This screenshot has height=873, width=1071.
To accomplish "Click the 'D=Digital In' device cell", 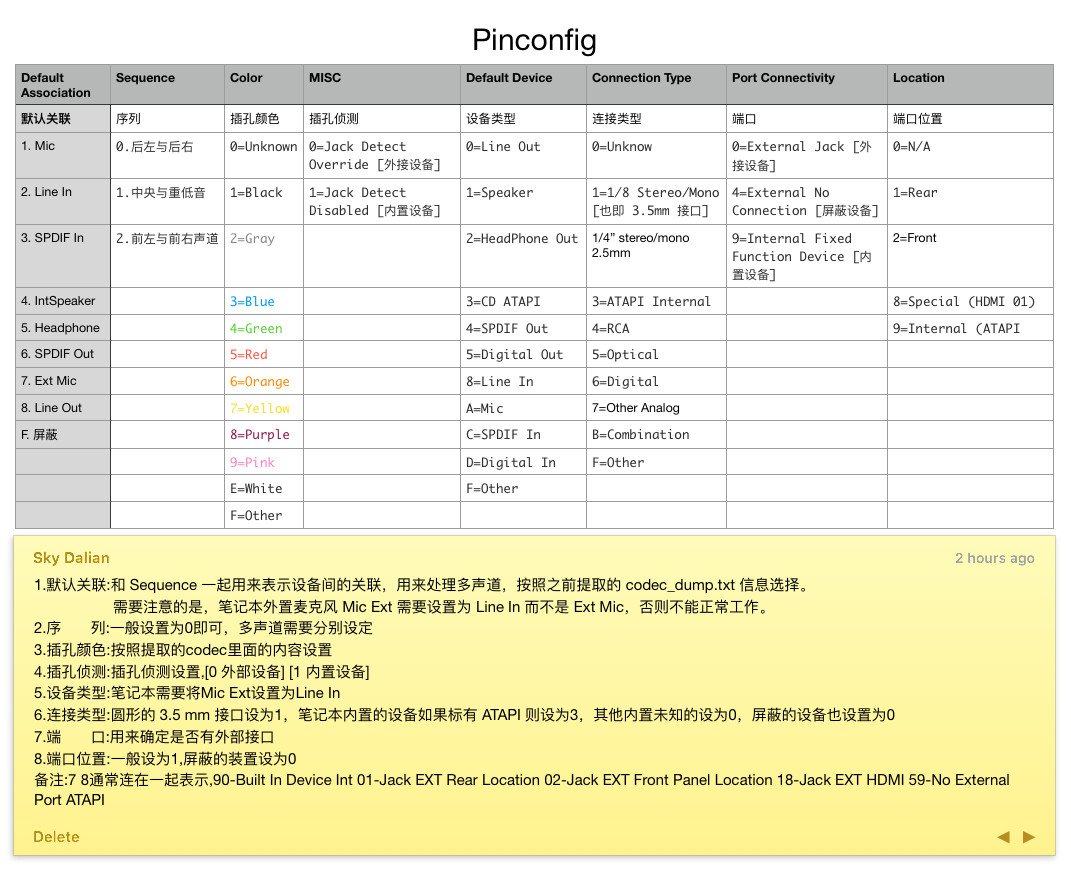I will 523,462.
